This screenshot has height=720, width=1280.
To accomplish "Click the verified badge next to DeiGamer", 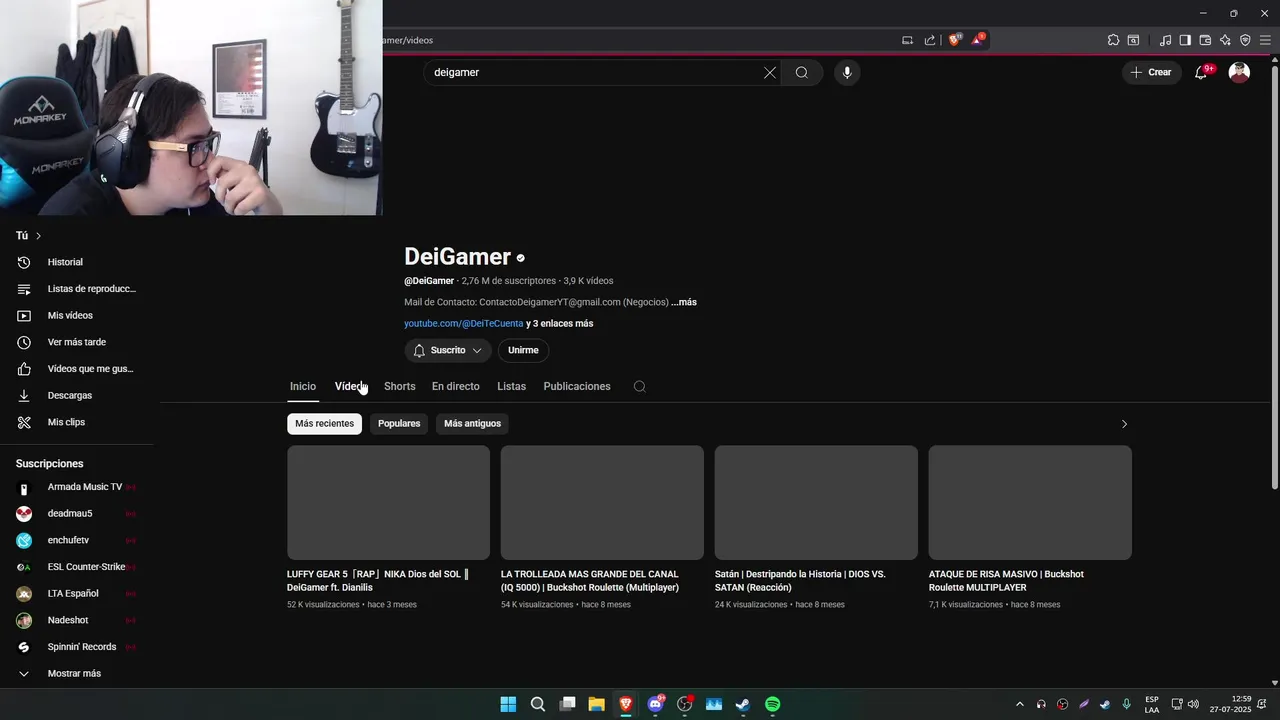I will point(521,258).
